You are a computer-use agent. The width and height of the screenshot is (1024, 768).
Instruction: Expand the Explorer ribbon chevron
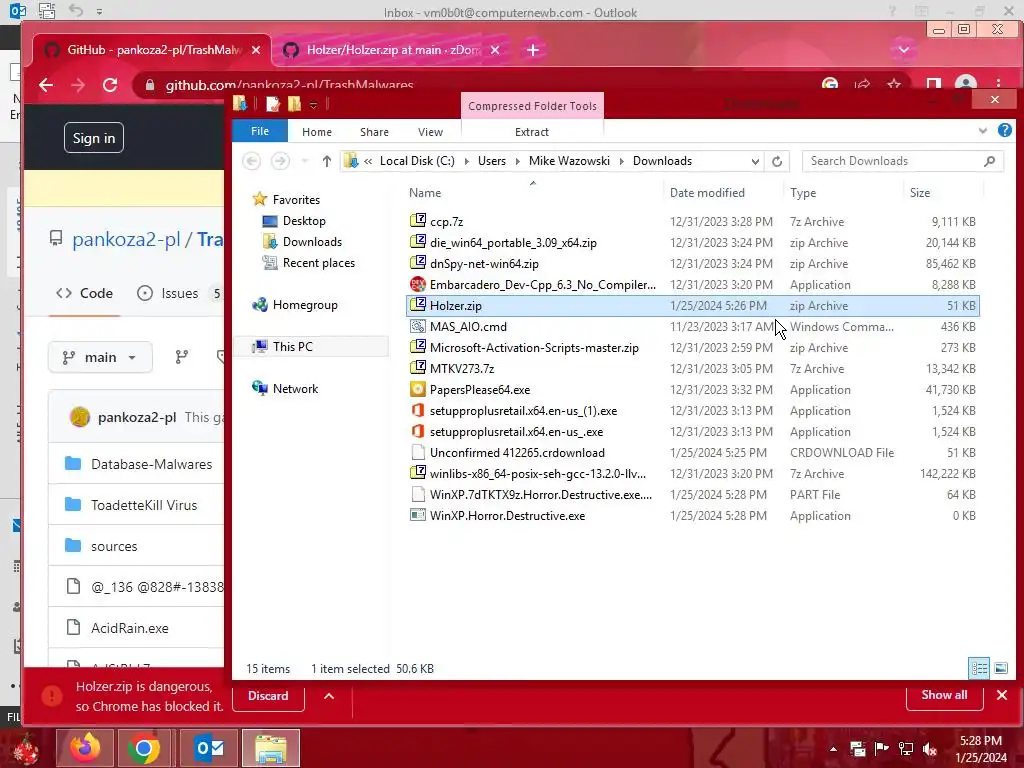[983, 131]
